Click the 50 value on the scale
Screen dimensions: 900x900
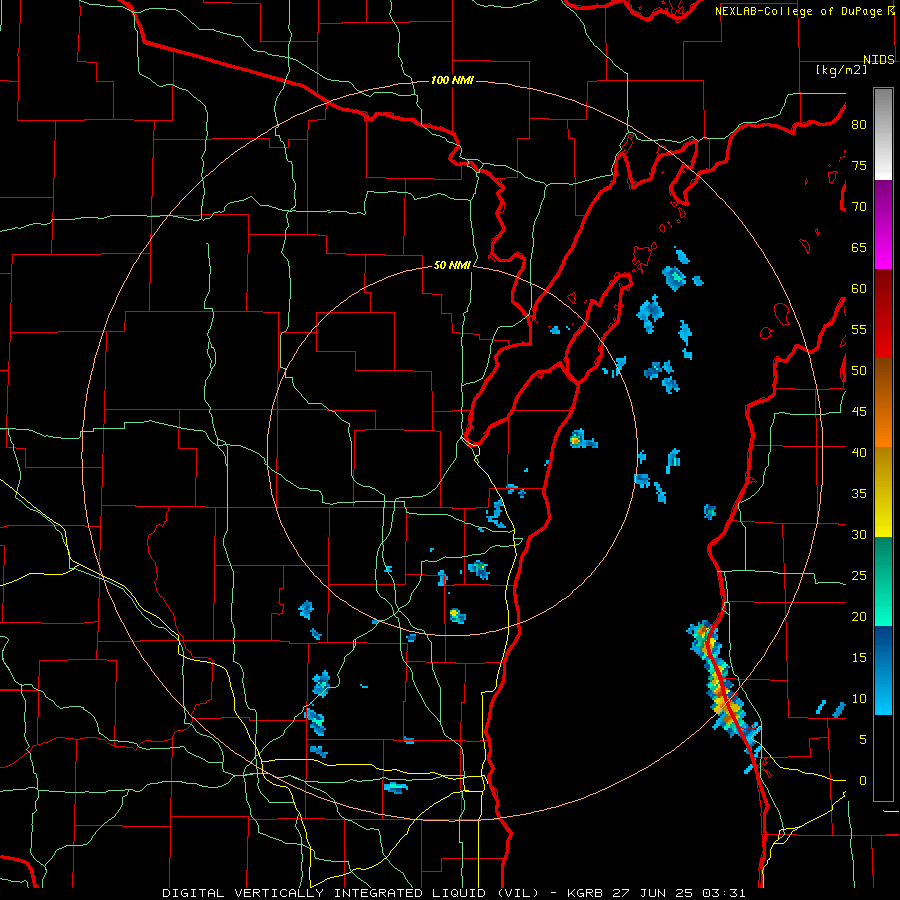859,371
